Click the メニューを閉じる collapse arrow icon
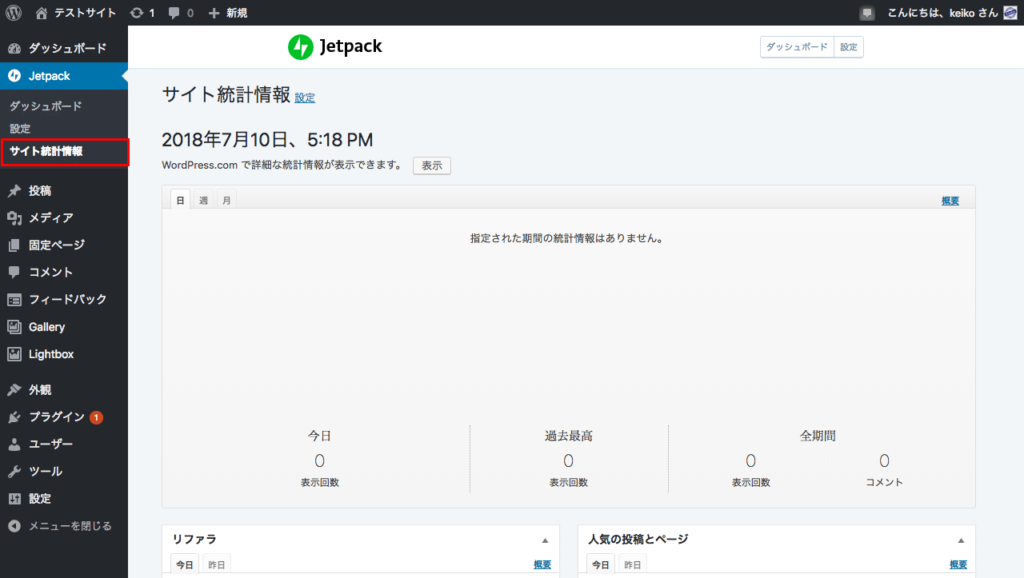 point(14,526)
